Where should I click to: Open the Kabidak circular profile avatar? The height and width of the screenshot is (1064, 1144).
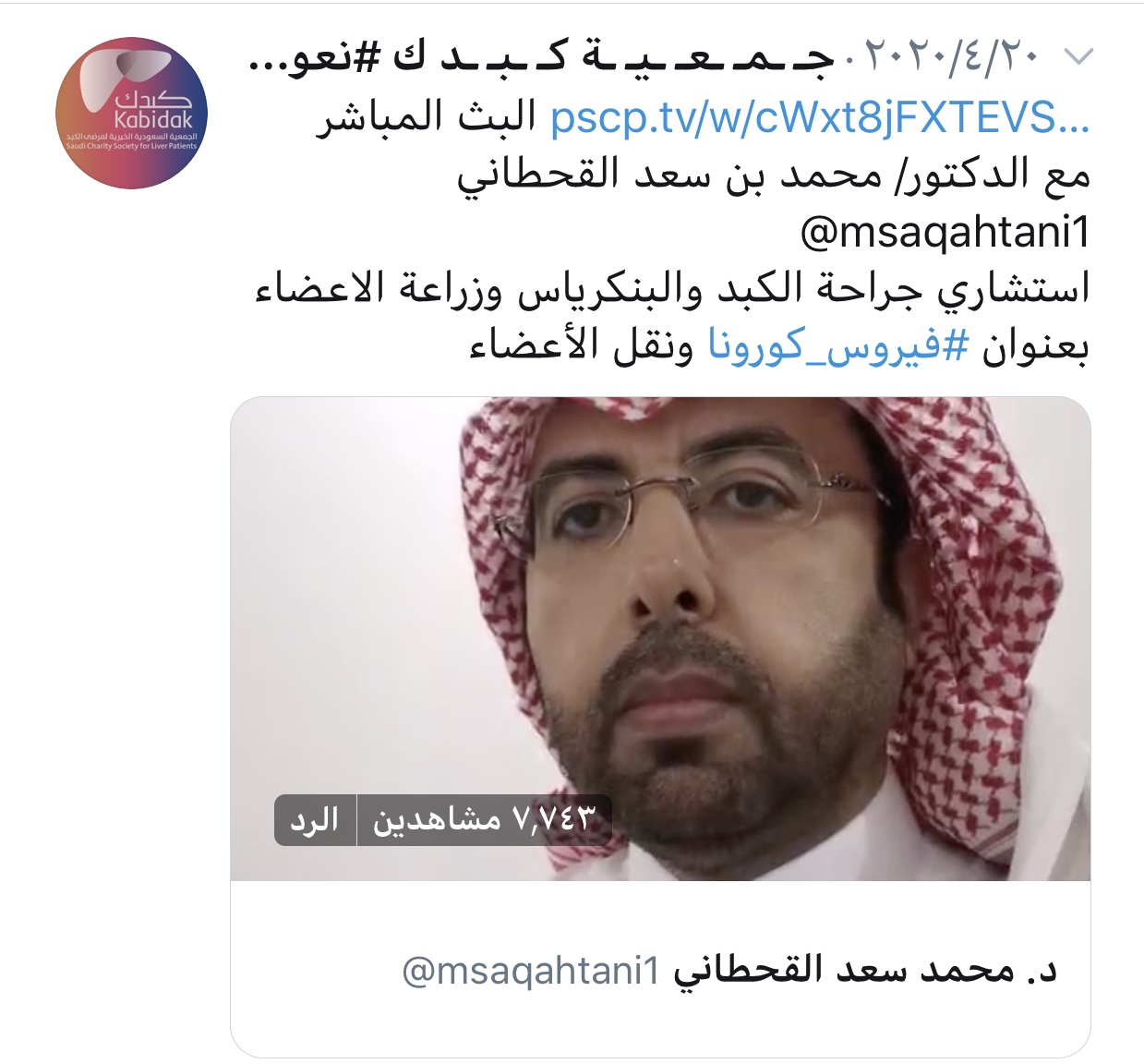tap(131, 113)
